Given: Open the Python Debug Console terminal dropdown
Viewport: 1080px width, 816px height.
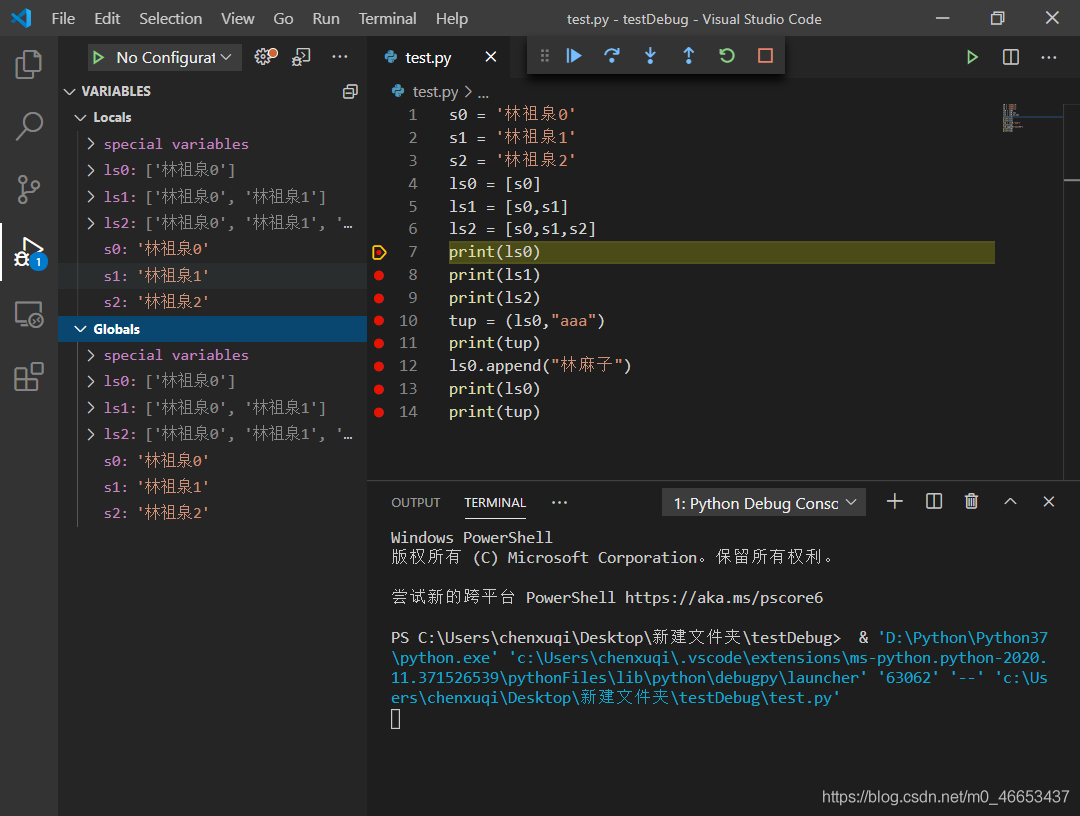Looking at the screenshot, I should coord(764,503).
